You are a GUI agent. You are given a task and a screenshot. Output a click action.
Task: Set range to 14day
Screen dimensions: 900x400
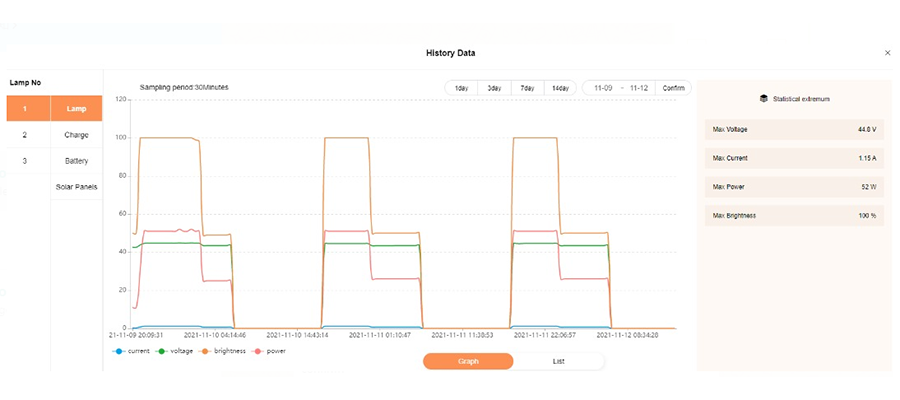pyautogui.click(x=560, y=88)
